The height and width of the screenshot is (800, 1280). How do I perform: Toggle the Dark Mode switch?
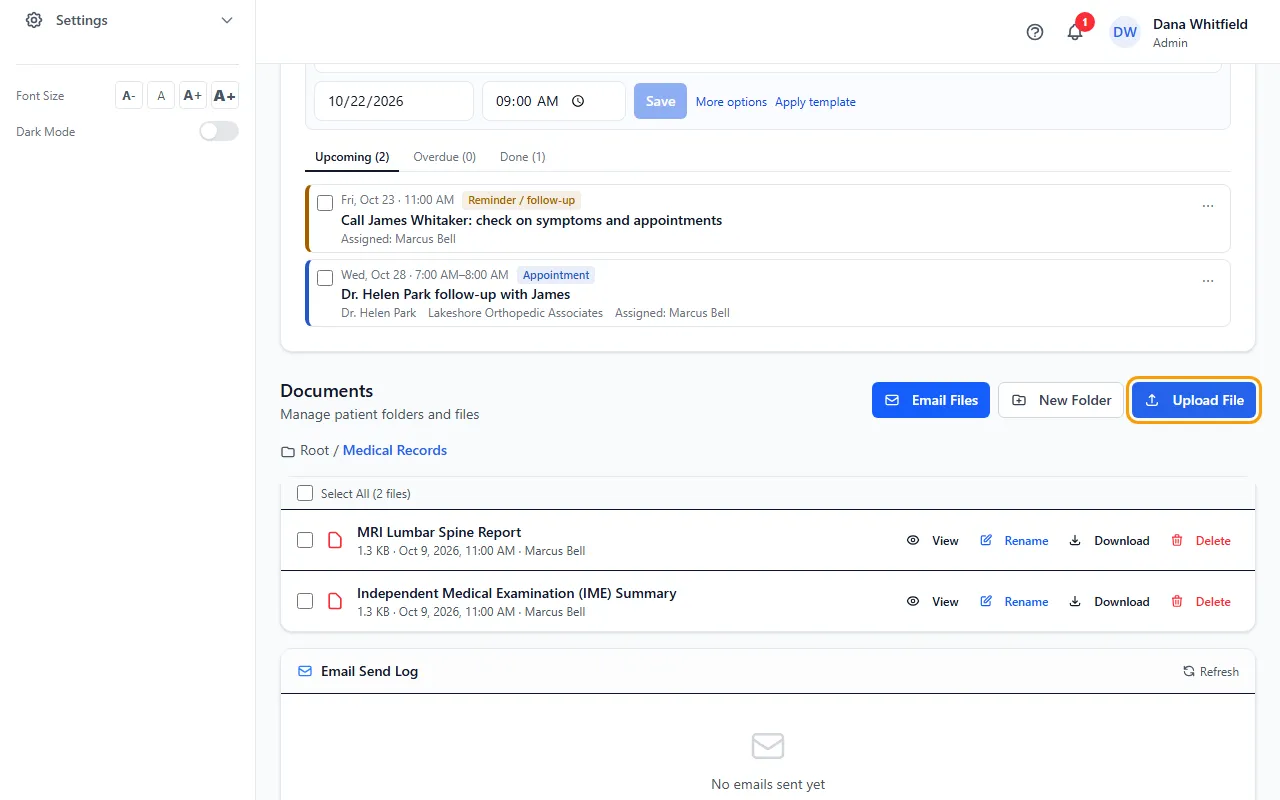(219, 131)
